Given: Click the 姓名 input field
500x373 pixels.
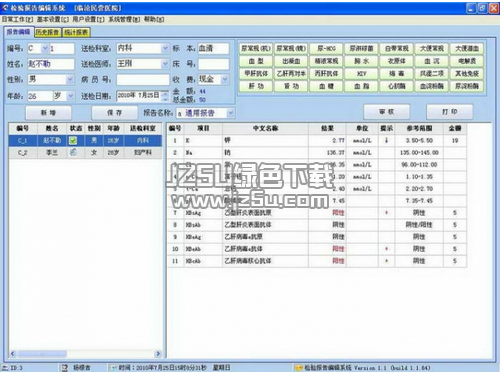Looking at the screenshot, I should (x=51, y=64).
